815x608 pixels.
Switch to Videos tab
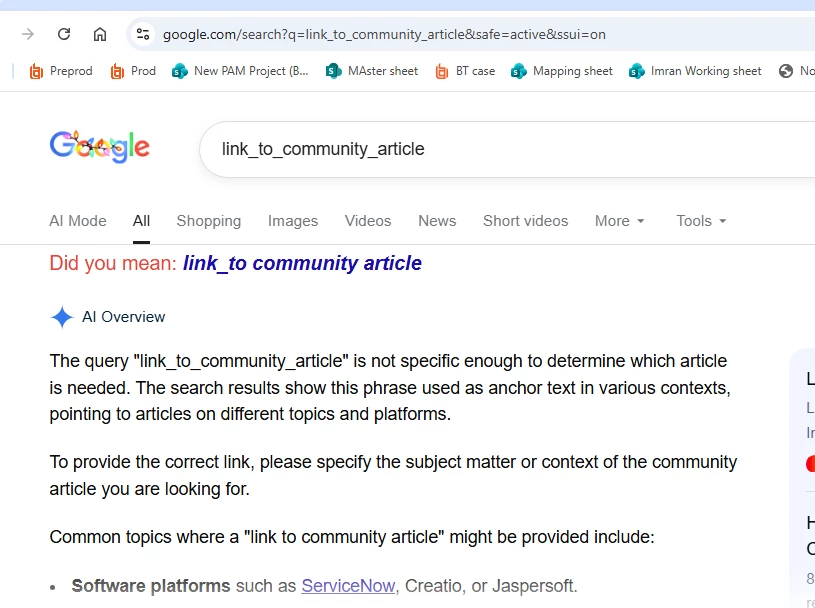pyautogui.click(x=368, y=221)
